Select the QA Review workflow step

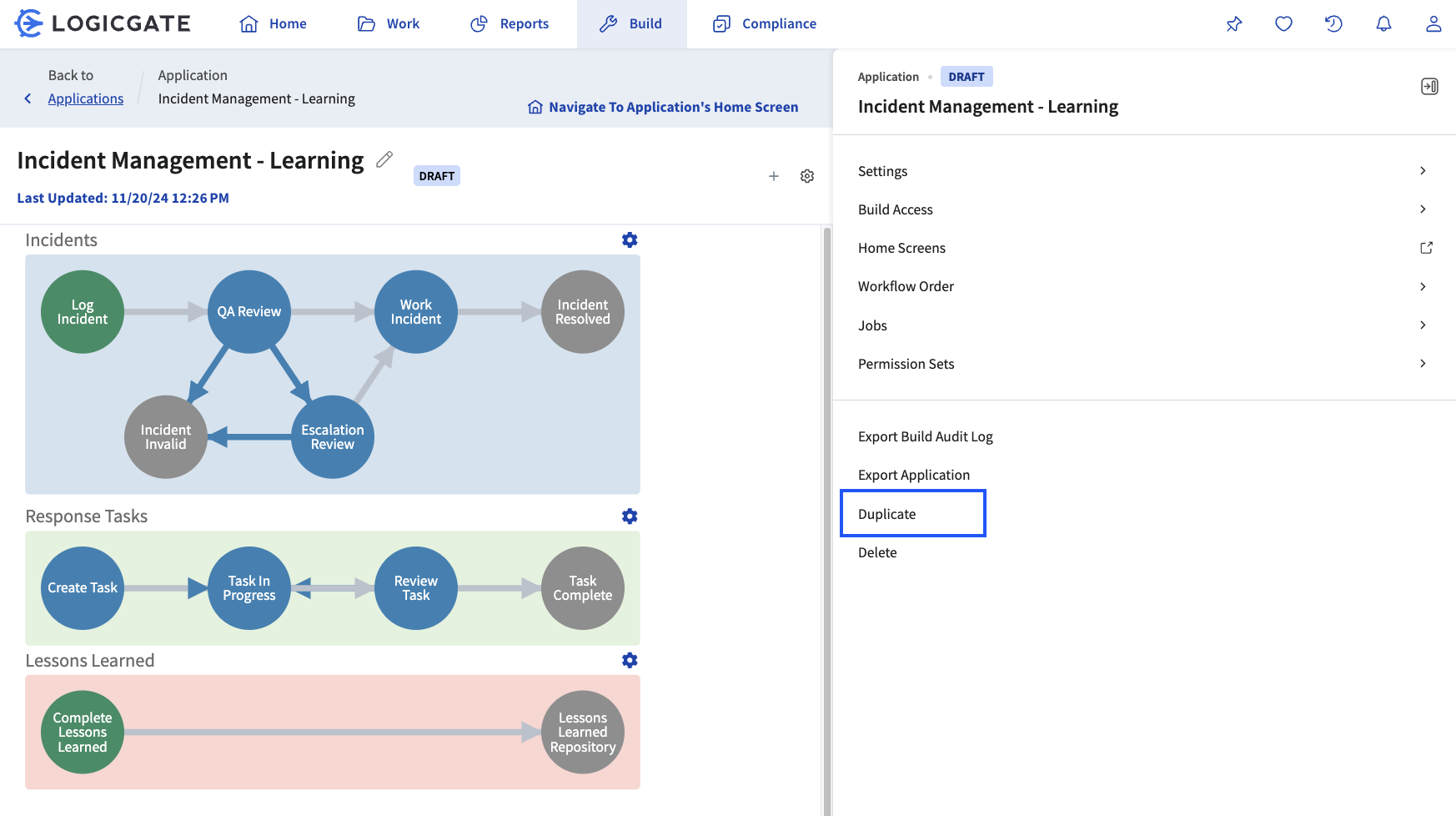click(x=249, y=312)
